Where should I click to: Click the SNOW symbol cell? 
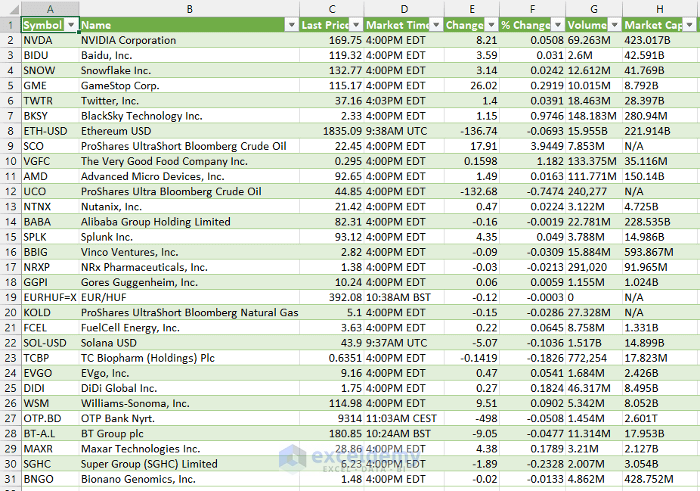click(50, 71)
